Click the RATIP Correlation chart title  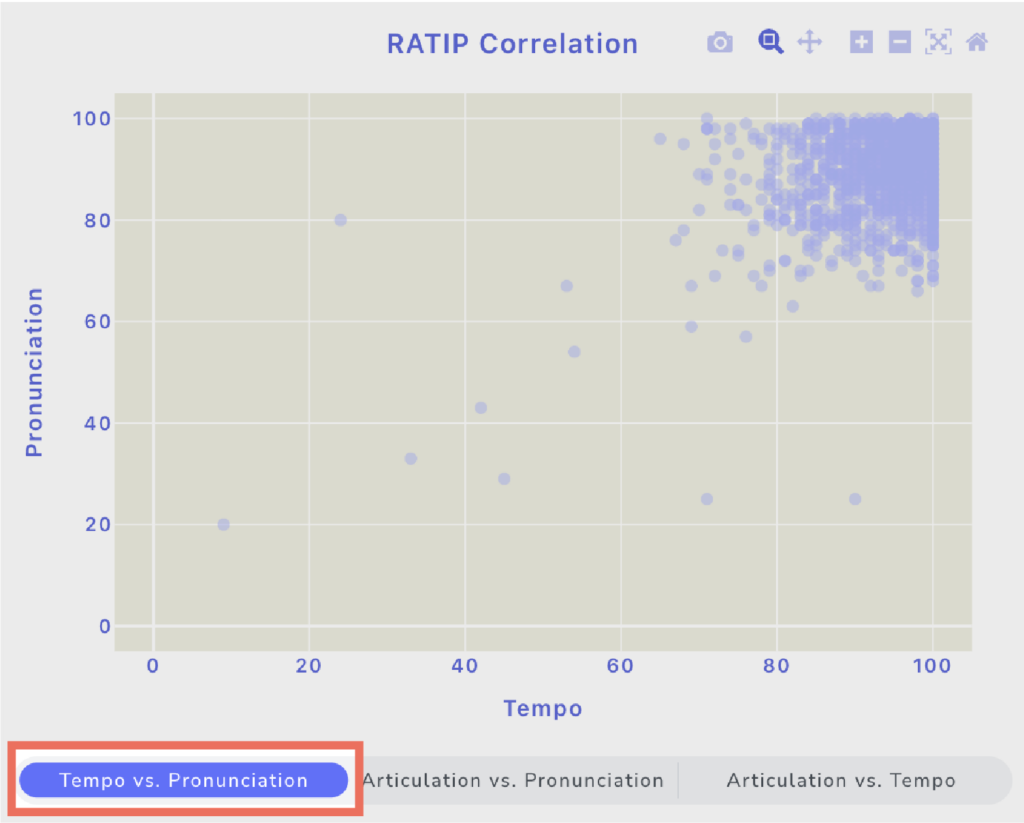[x=513, y=44]
